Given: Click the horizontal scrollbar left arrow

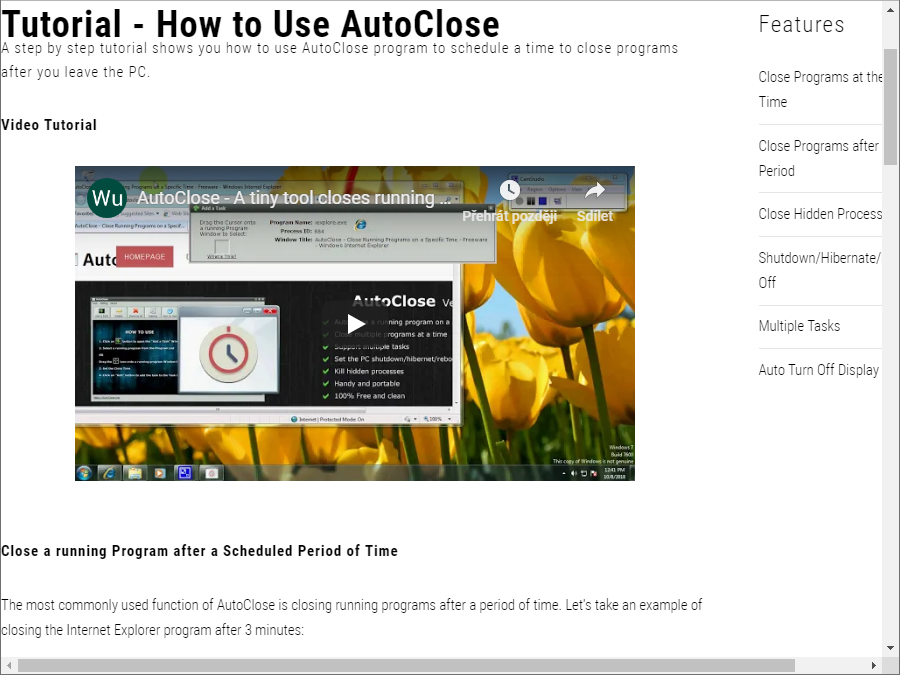Looking at the screenshot, I should coord(9,665).
